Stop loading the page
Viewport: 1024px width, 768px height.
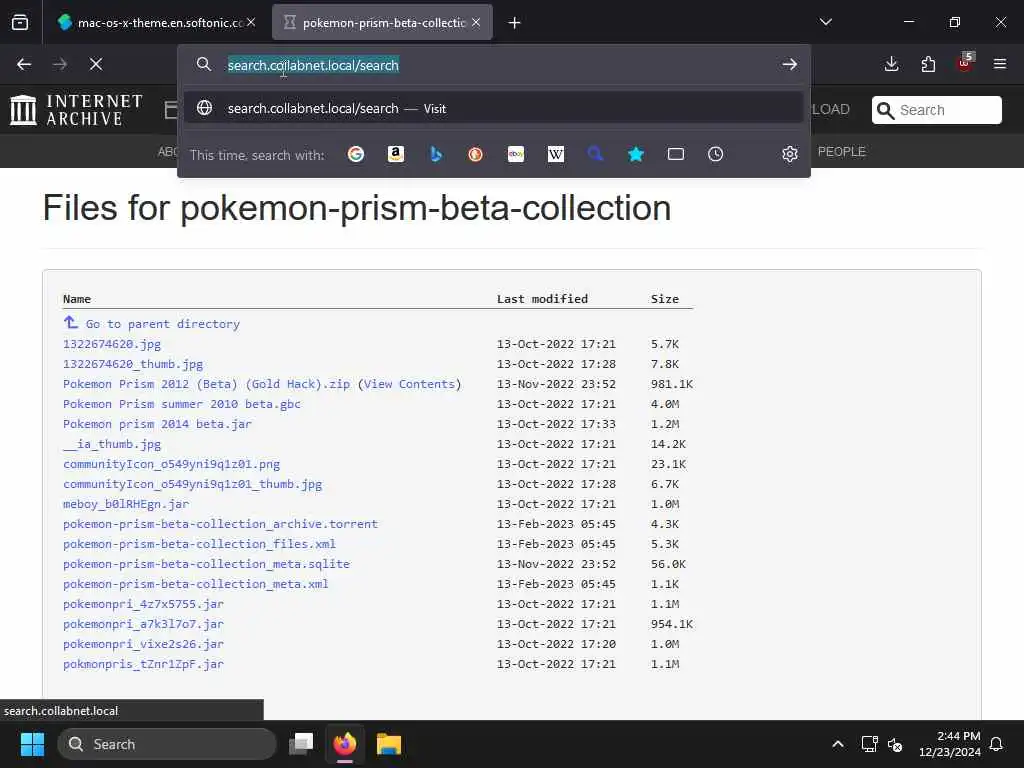pyautogui.click(x=96, y=64)
